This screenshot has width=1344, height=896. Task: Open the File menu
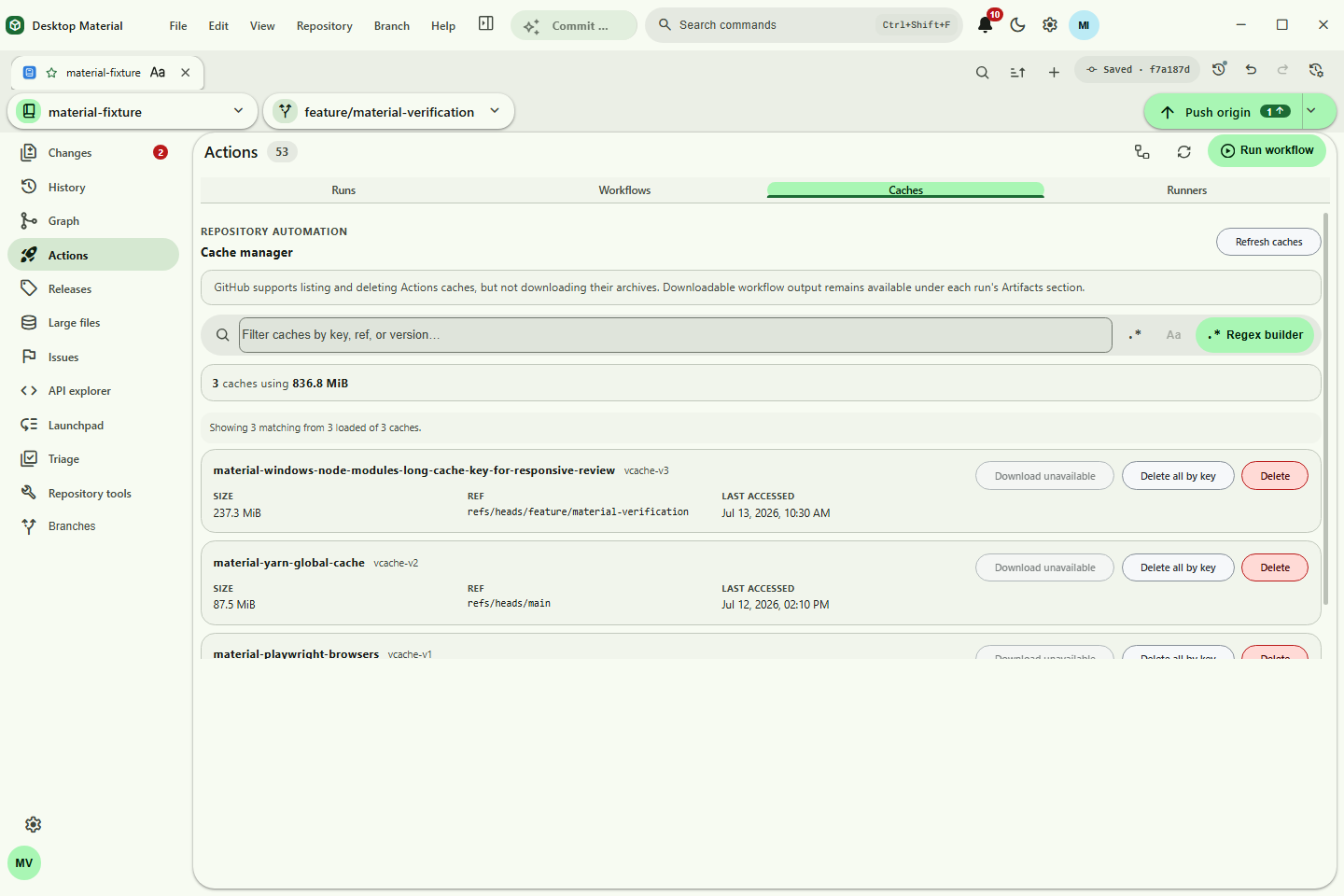178,26
